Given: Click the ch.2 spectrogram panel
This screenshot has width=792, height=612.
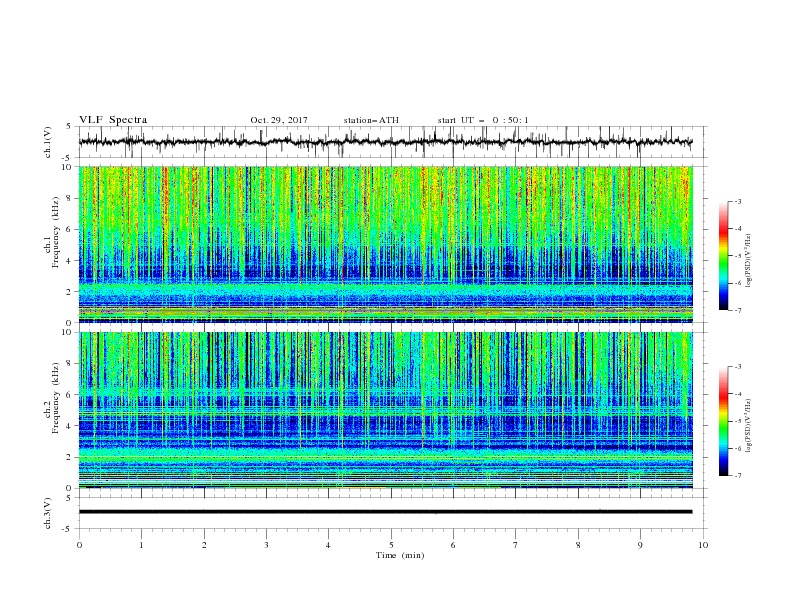Looking at the screenshot, I should [386, 410].
